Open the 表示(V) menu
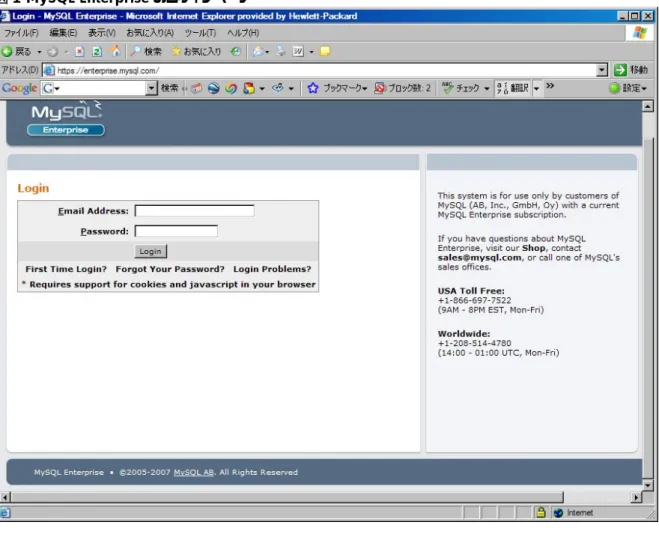 (x=102, y=33)
